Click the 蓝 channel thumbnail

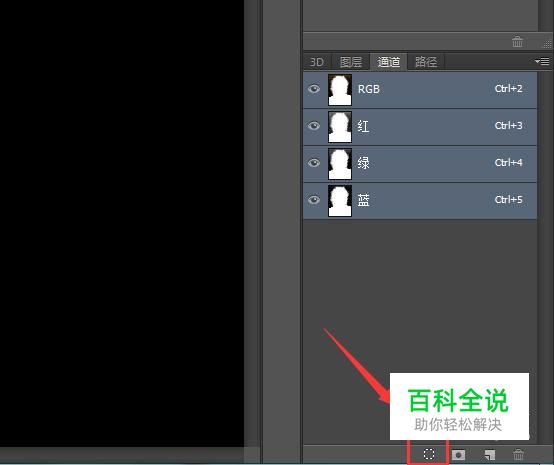340,200
